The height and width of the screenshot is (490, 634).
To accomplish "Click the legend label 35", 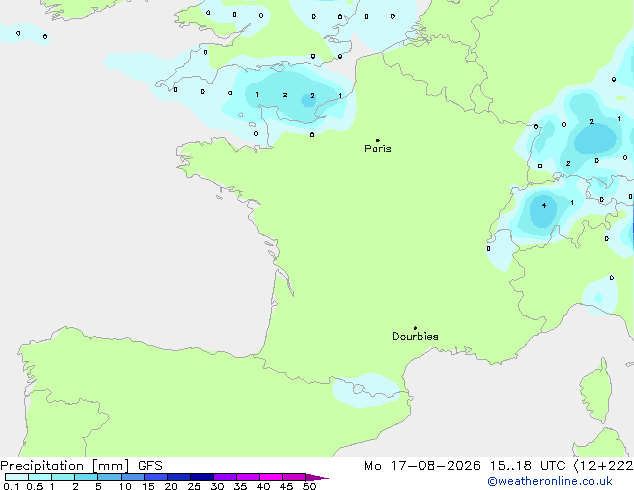I will [240, 486].
